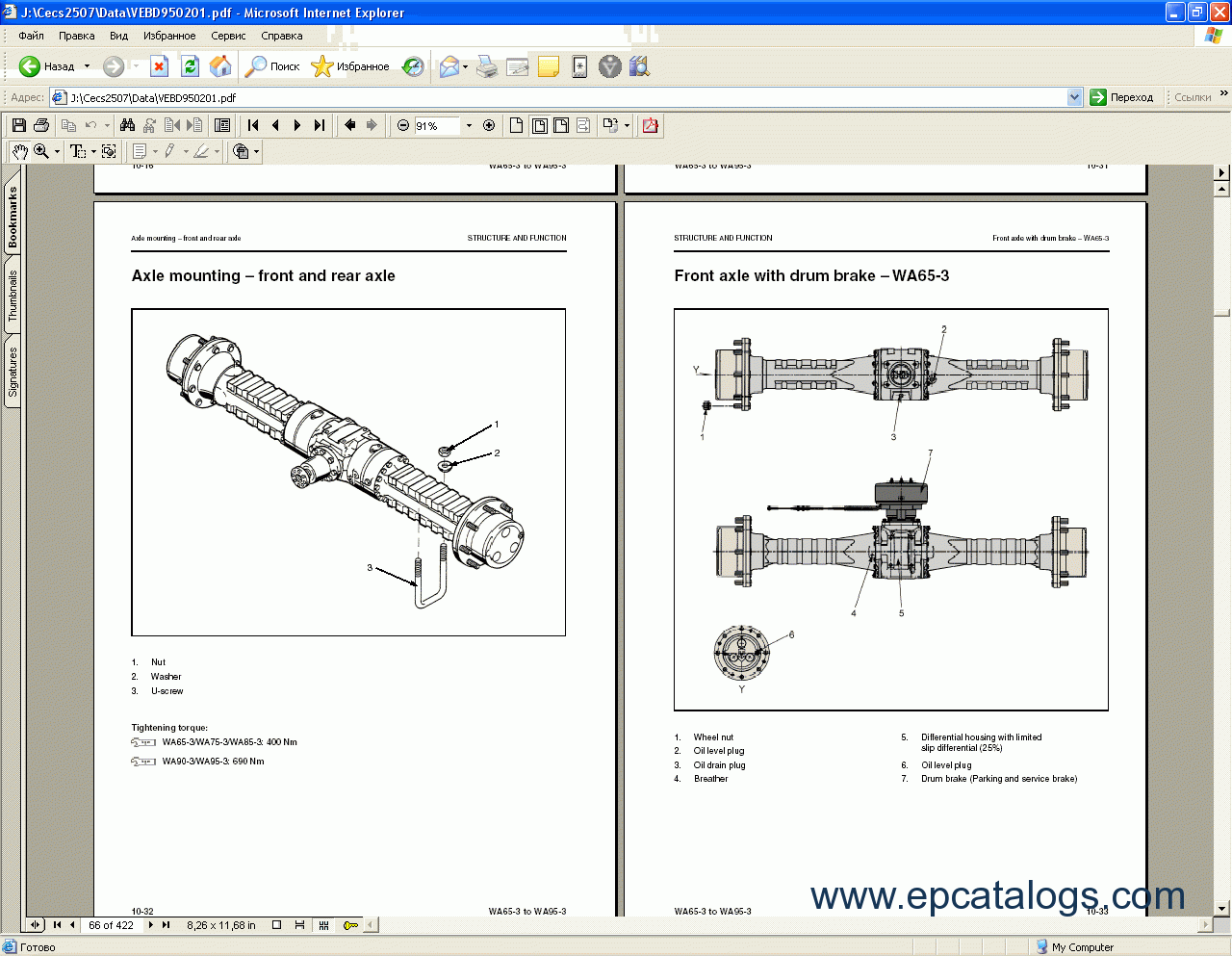Click Переход go button
Screen dimensions: 1232x956
tap(1121, 97)
